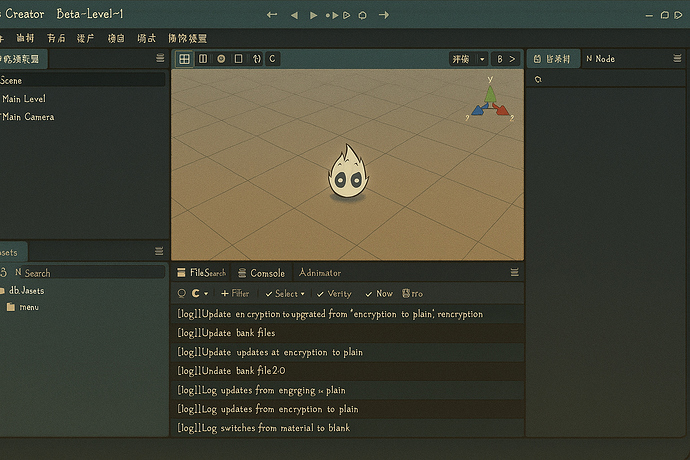
Task: Open the inspector panel hamburger menu
Action: coord(677,58)
